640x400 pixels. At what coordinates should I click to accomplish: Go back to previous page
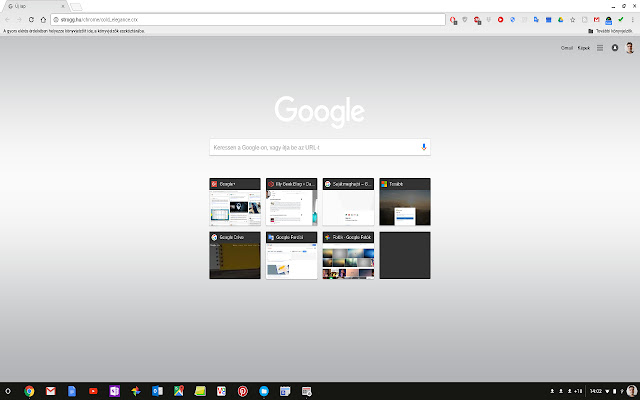(7, 20)
